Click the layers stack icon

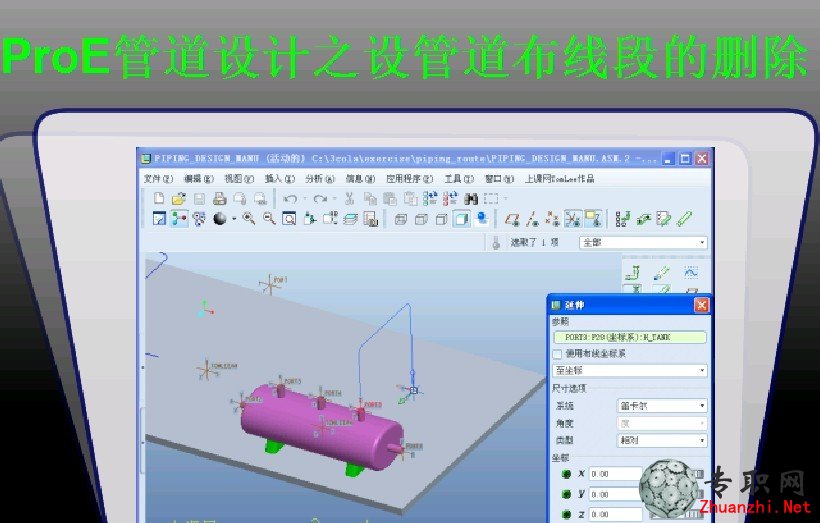[350, 219]
